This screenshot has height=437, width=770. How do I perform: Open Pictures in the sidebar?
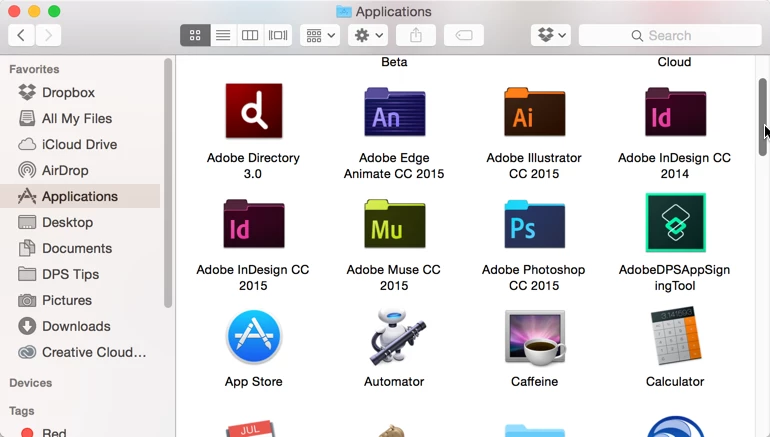(x=81, y=300)
